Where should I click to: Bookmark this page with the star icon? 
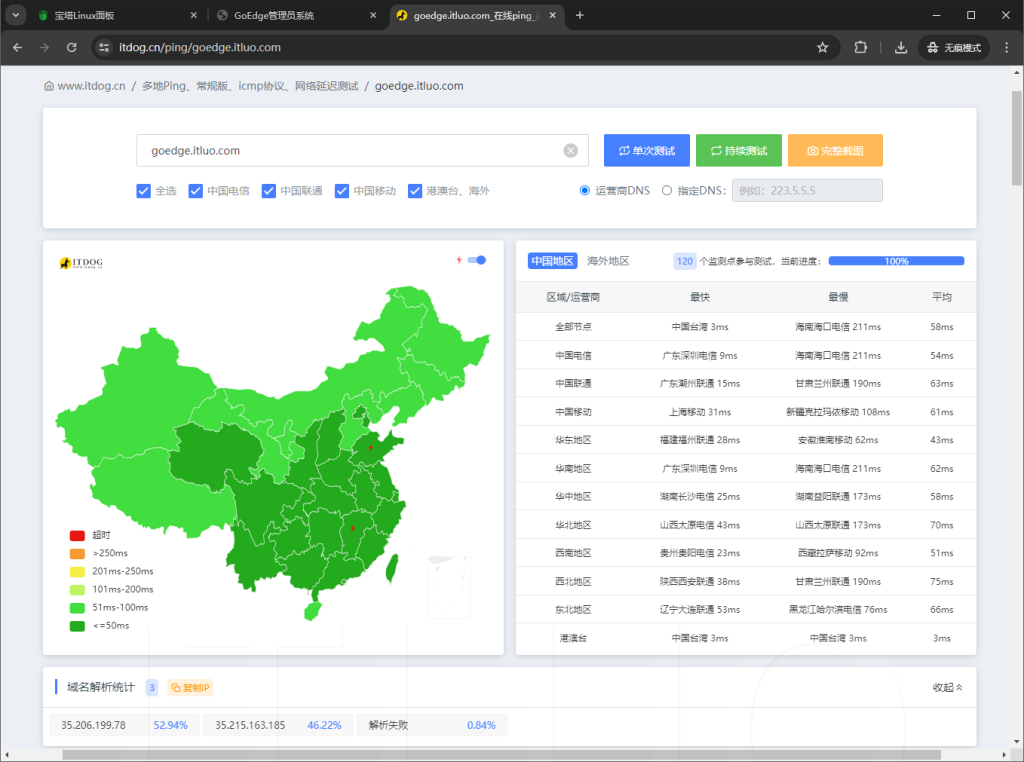(822, 47)
